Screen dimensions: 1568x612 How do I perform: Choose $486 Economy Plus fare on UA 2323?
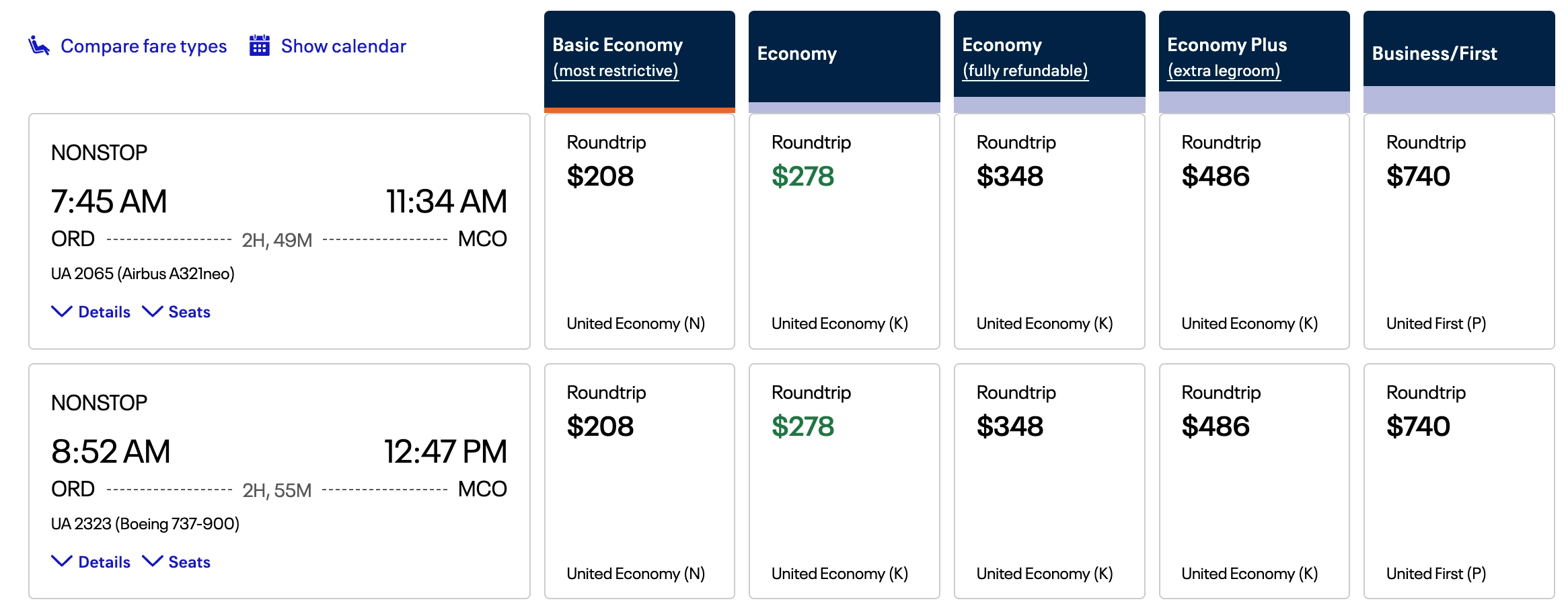[1253, 481]
